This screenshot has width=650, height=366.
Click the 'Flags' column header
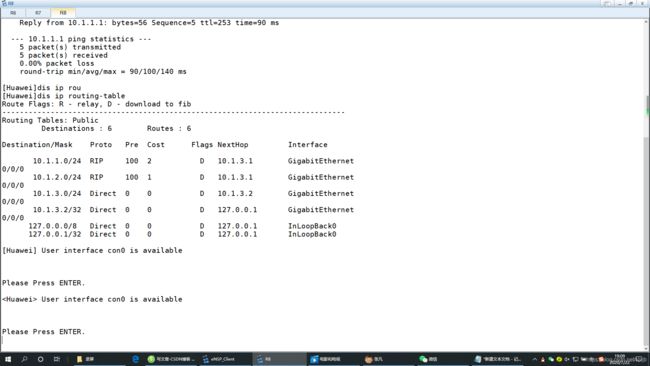(x=202, y=145)
